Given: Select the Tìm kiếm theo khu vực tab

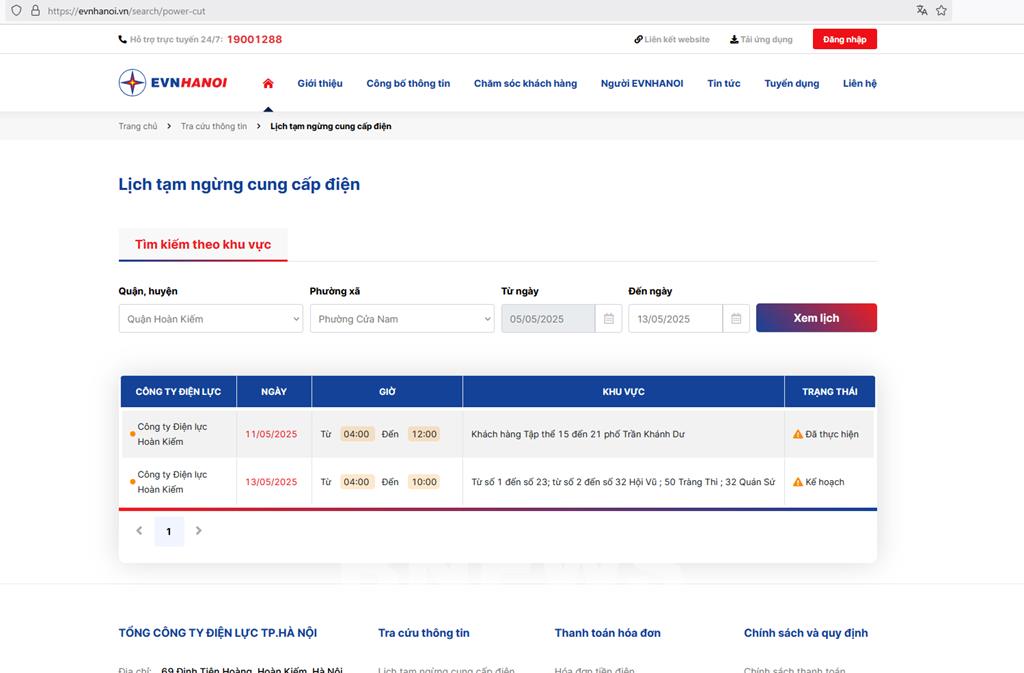Looking at the screenshot, I should pos(203,244).
